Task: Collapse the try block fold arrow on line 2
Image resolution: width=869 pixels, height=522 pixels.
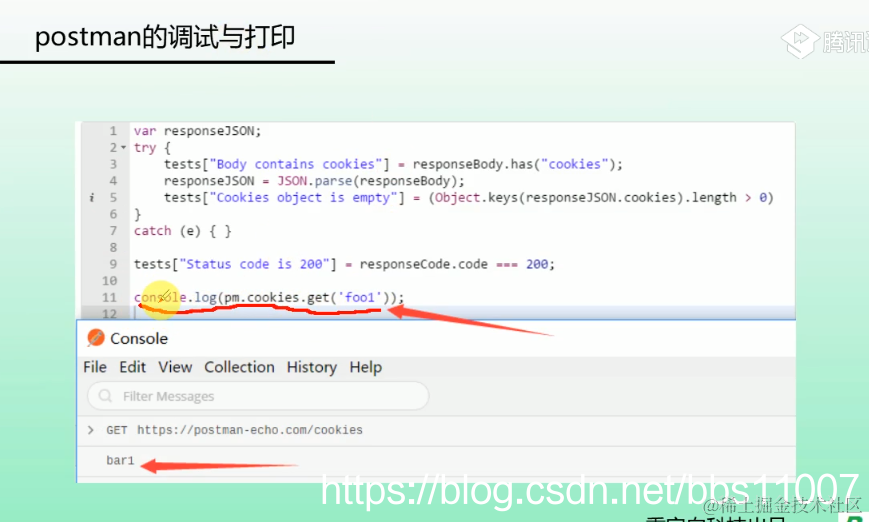Action: pyautogui.click(x=124, y=148)
